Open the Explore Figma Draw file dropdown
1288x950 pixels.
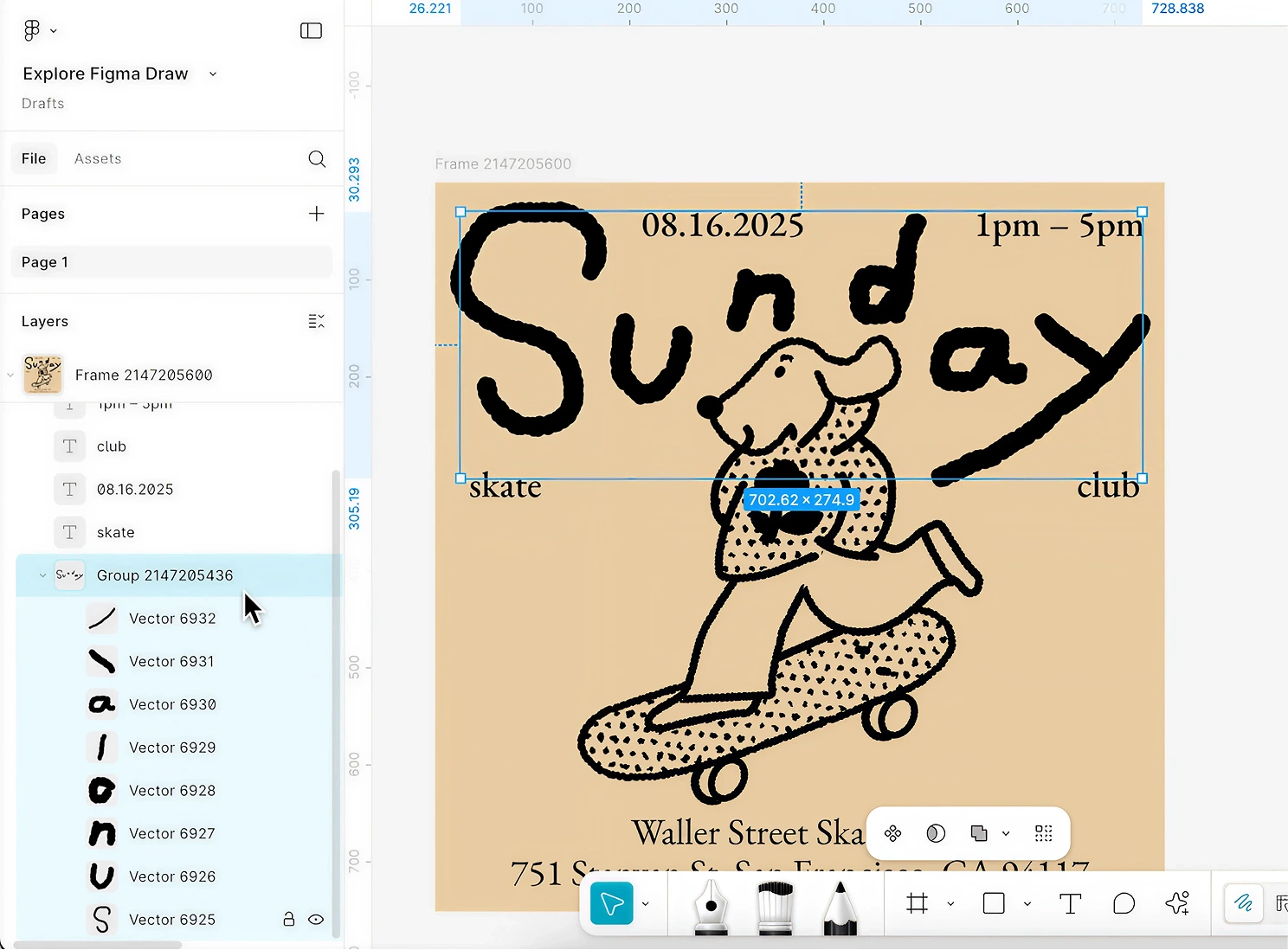coord(213,74)
